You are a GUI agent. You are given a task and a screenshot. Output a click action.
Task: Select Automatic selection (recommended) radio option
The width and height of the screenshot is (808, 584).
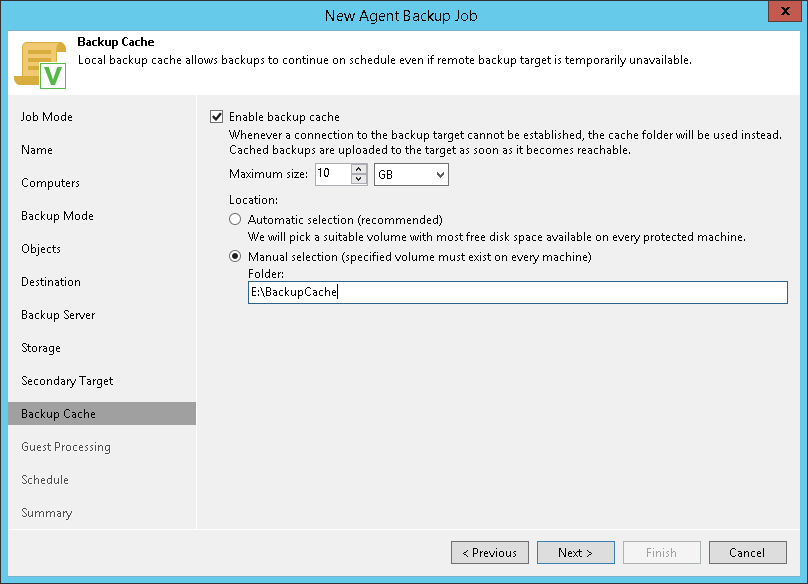coord(235,219)
